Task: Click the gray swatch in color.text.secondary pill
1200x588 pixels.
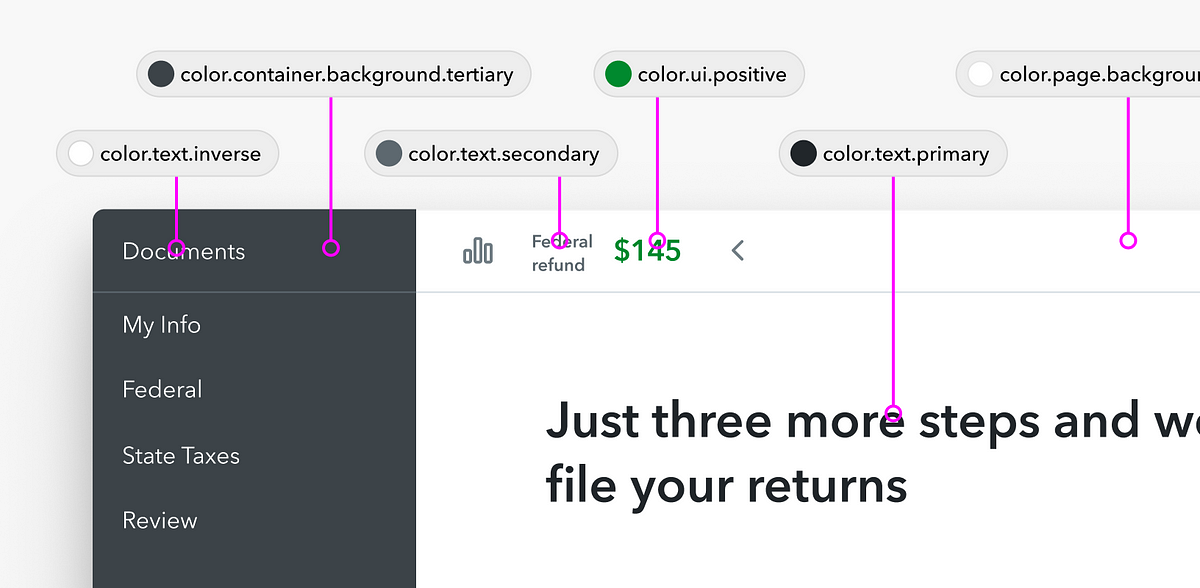Action: 388,153
